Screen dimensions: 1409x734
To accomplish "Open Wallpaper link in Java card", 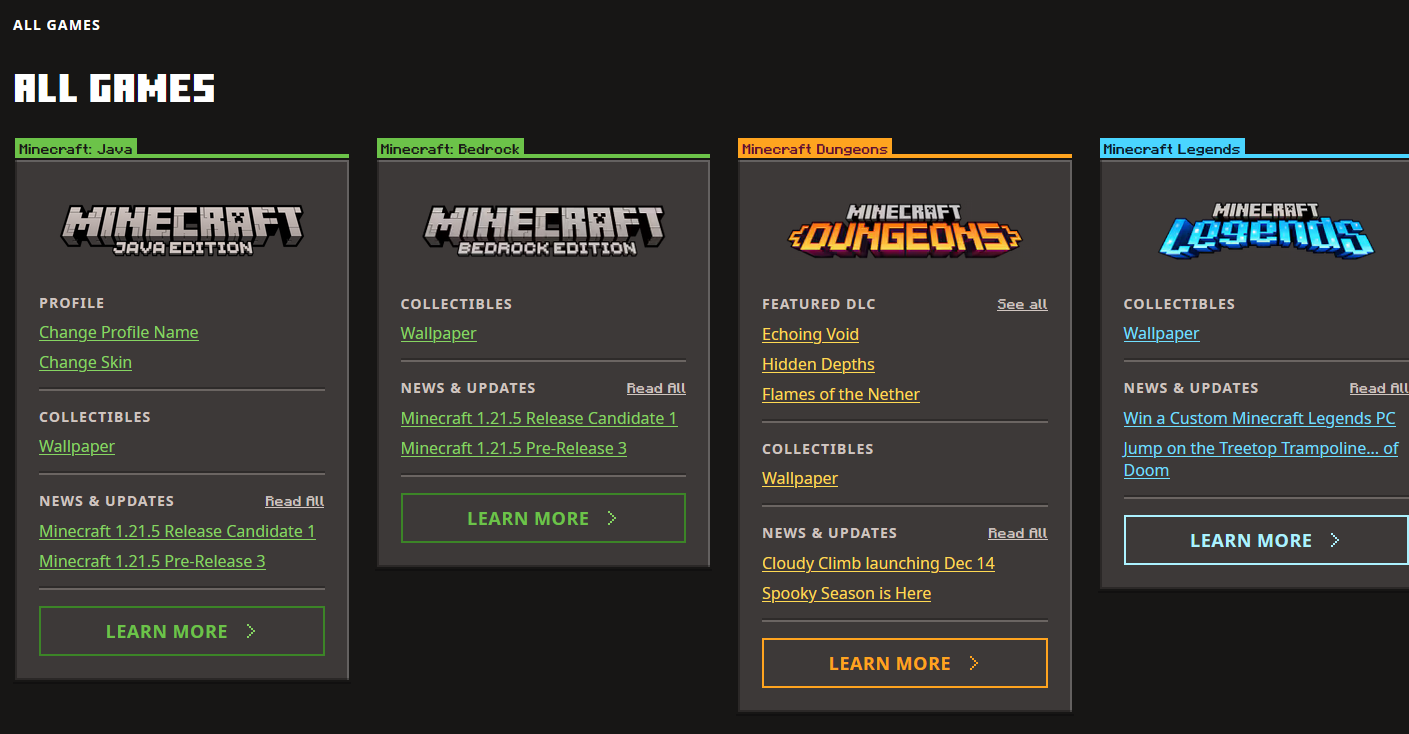I will tap(77, 446).
